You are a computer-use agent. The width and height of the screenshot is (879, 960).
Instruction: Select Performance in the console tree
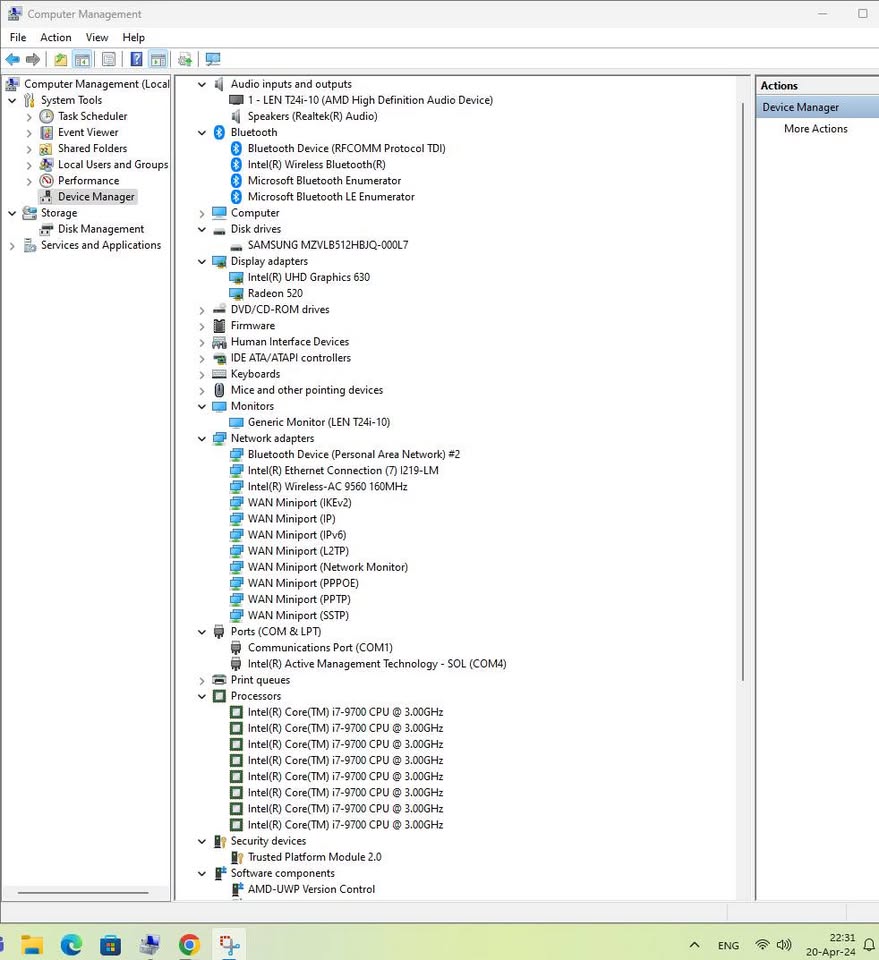(89, 181)
